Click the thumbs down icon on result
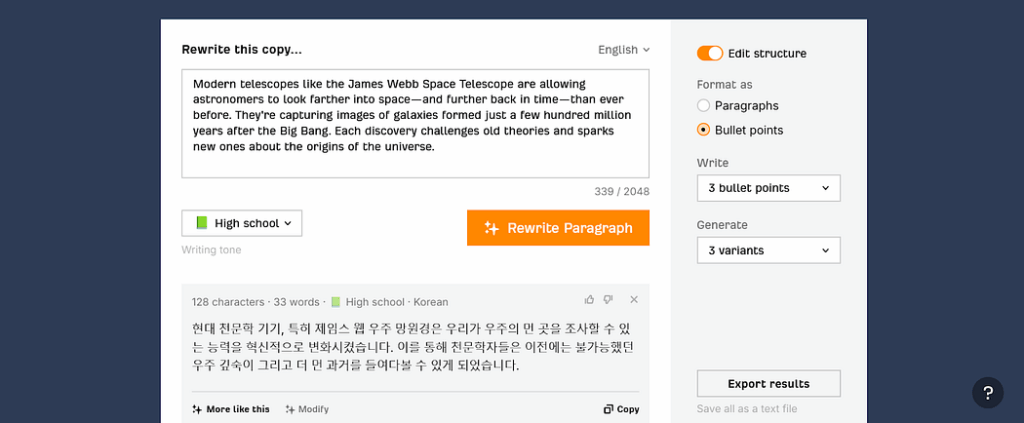Image resolution: width=1024 pixels, height=423 pixels. (x=608, y=300)
